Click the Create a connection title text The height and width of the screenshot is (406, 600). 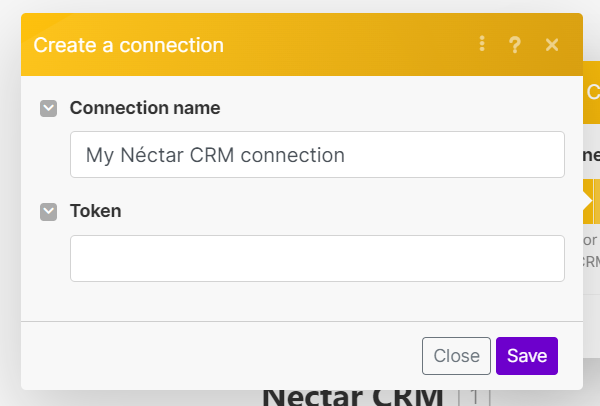(129, 45)
